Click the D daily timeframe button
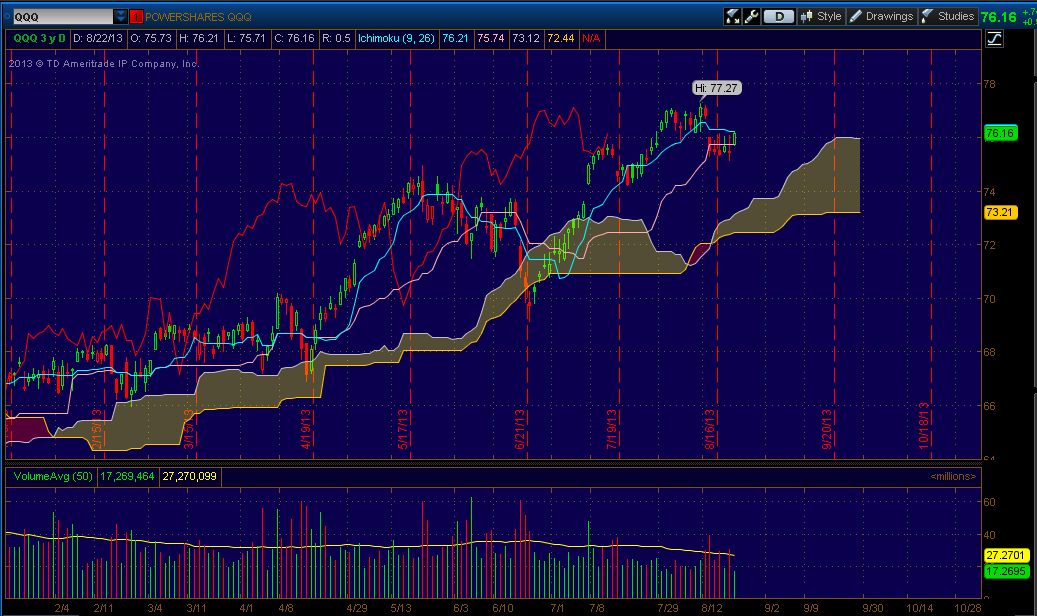 click(x=778, y=17)
